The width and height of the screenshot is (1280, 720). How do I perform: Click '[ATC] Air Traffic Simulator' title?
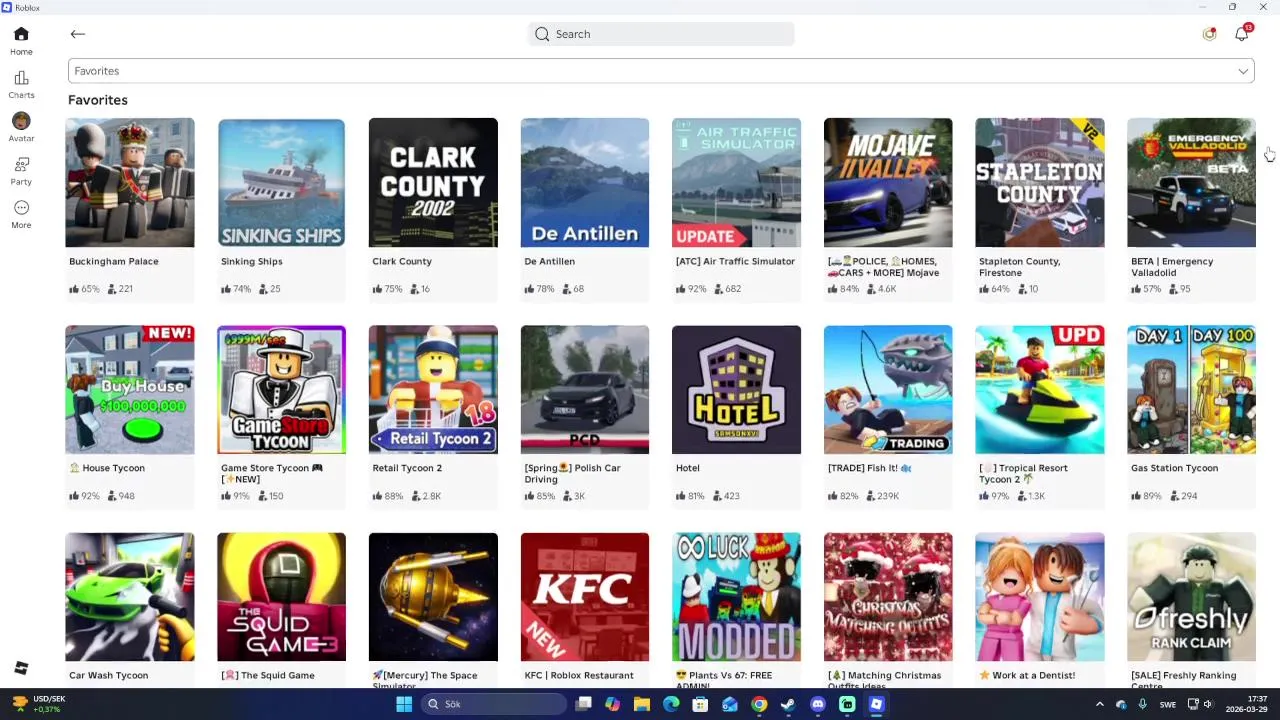point(735,261)
